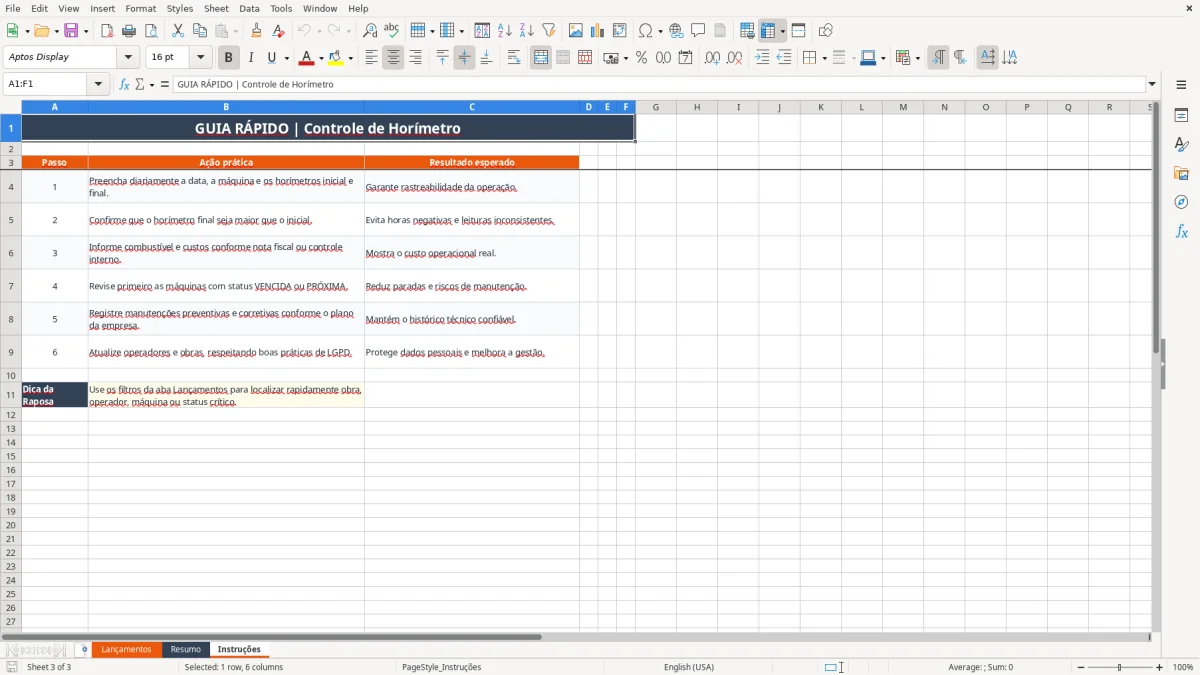Viewport: 1200px width, 675px height.
Task: Click the Copy icon
Action: pyautogui.click(x=200, y=31)
